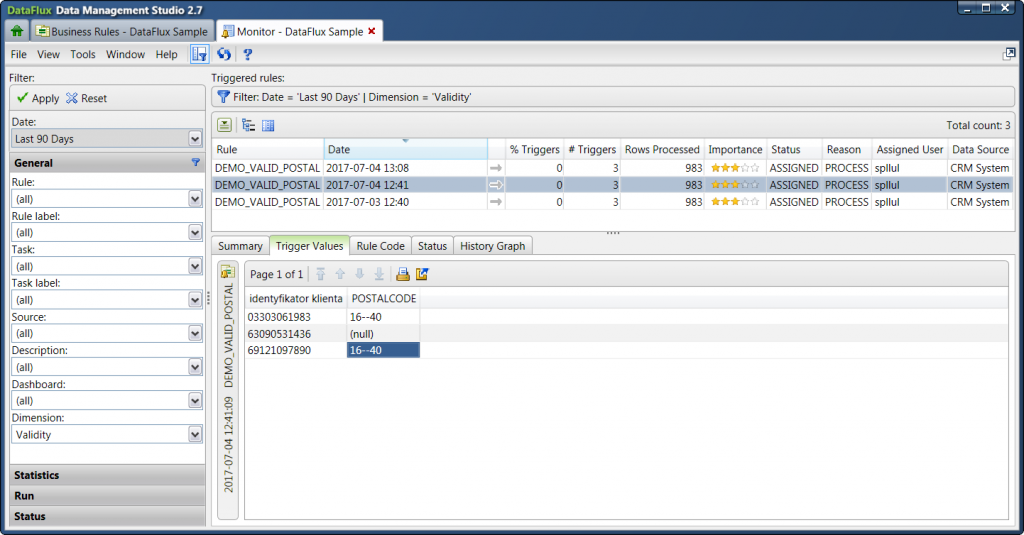The height and width of the screenshot is (535, 1024).
Task: Click the restore window icon at menu bar right
Action: 1009,54
